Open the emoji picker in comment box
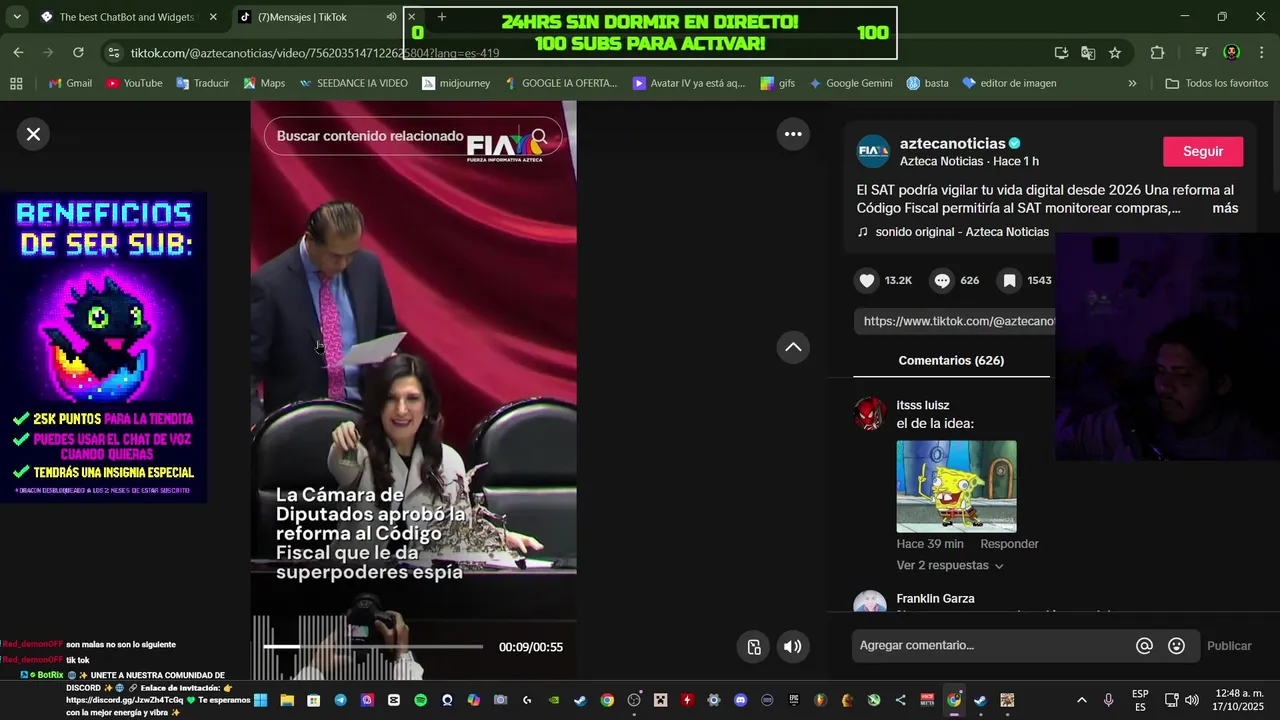Viewport: 1280px width, 720px height. [x=1177, y=646]
